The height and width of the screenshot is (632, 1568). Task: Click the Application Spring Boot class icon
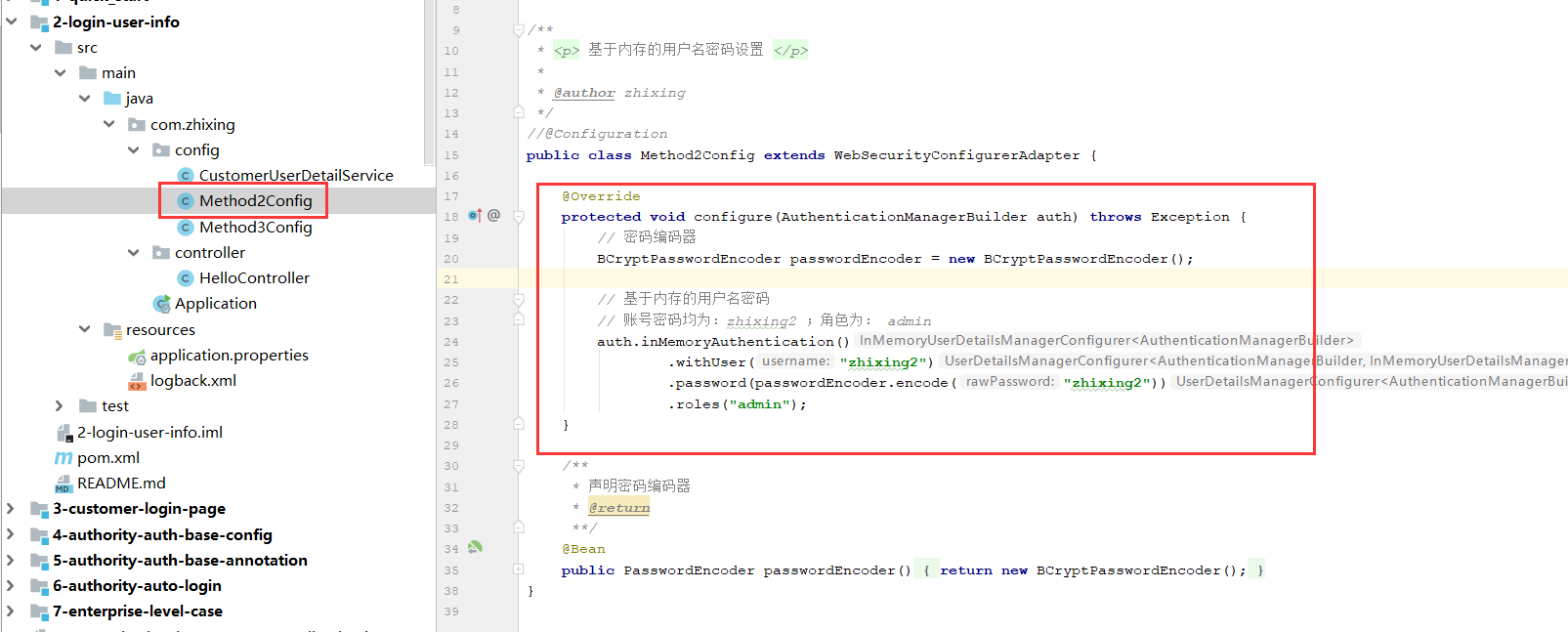pyautogui.click(x=161, y=304)
